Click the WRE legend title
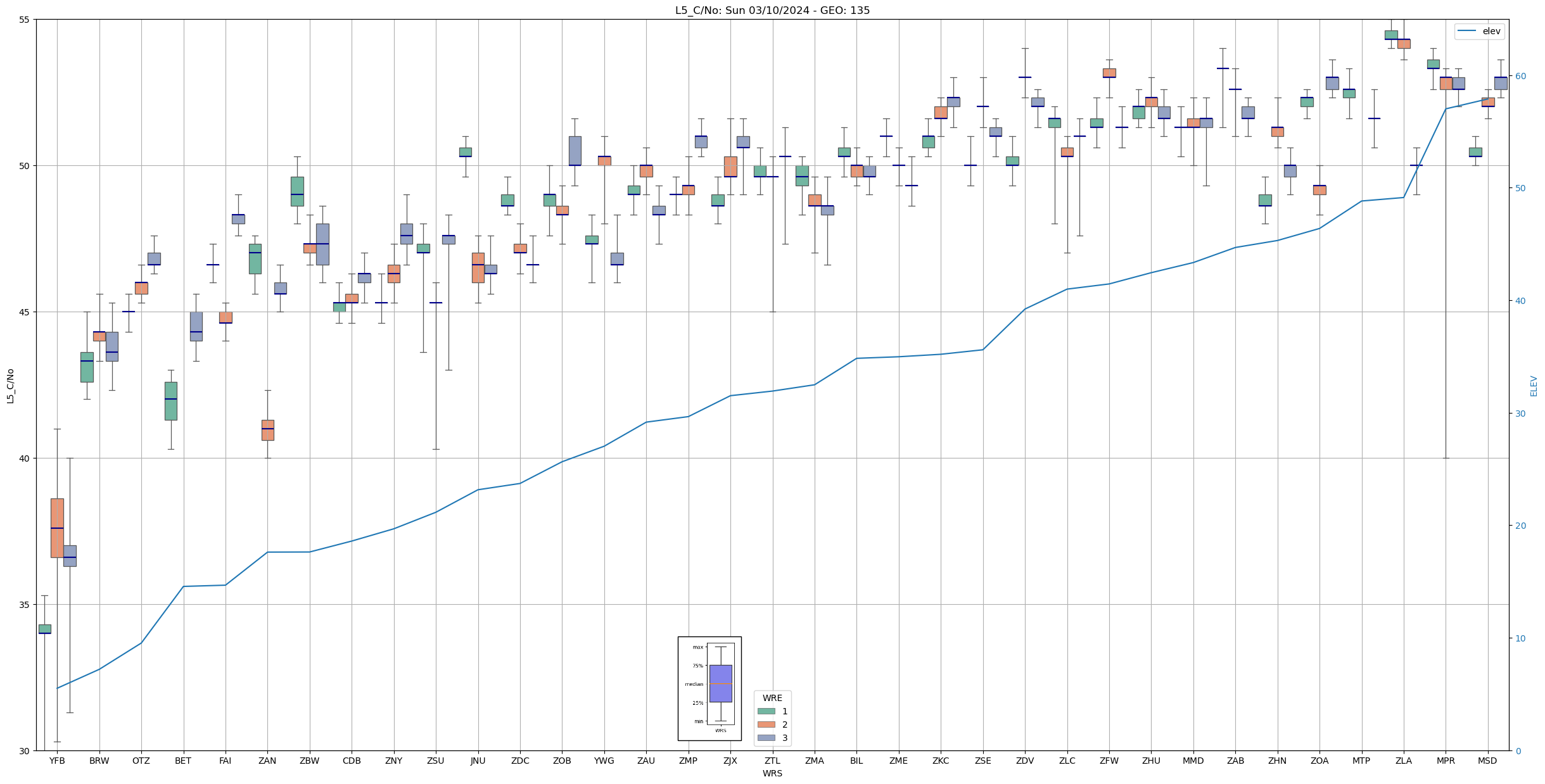Screen dimensions: 1545x784 tap(772, 698)
